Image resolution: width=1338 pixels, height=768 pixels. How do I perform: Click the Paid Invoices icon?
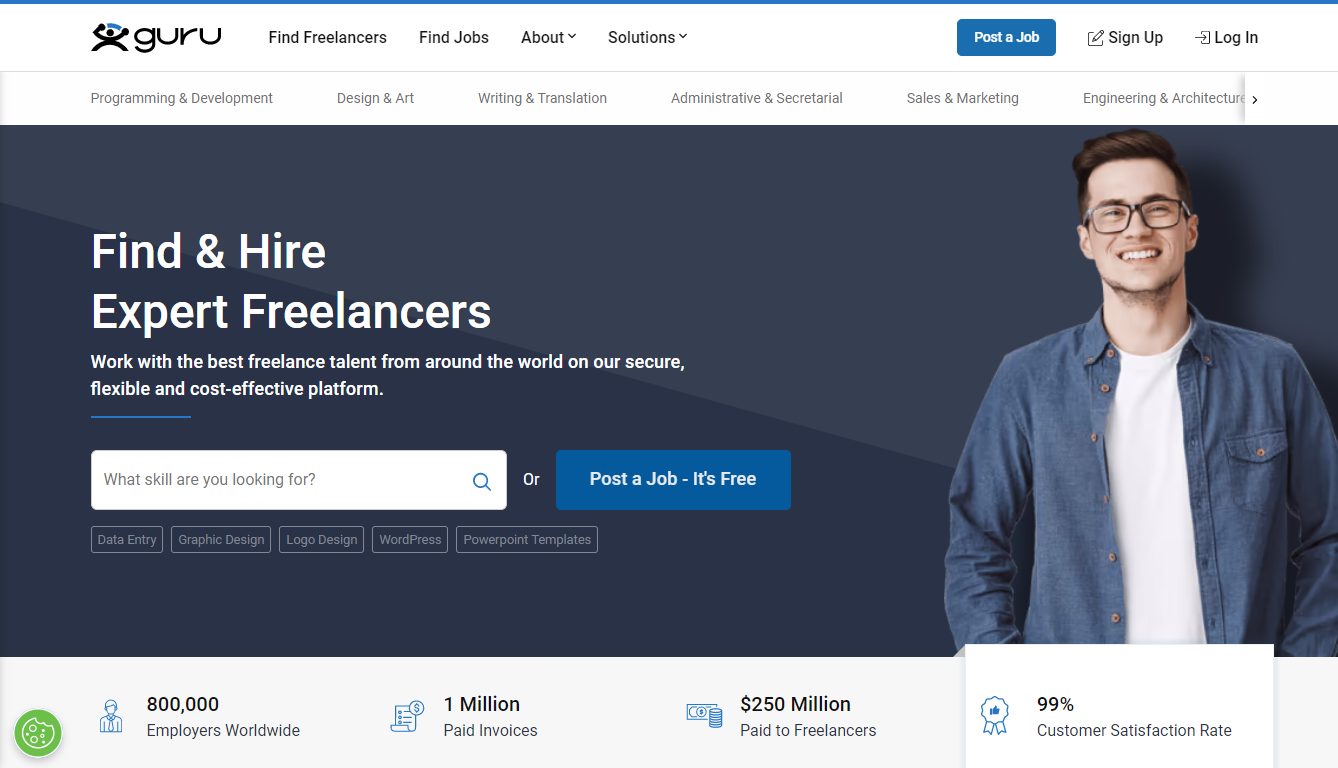point(407,716)
